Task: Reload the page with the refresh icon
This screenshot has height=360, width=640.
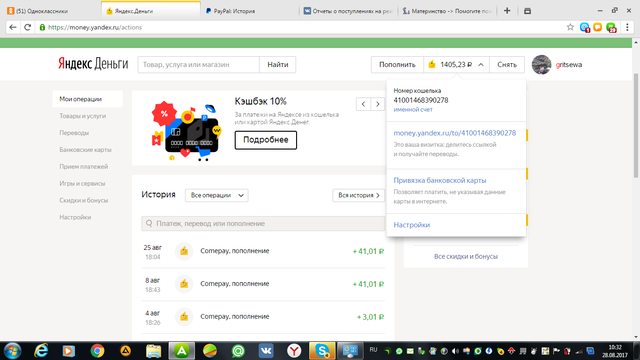Action: coord(27,27)
